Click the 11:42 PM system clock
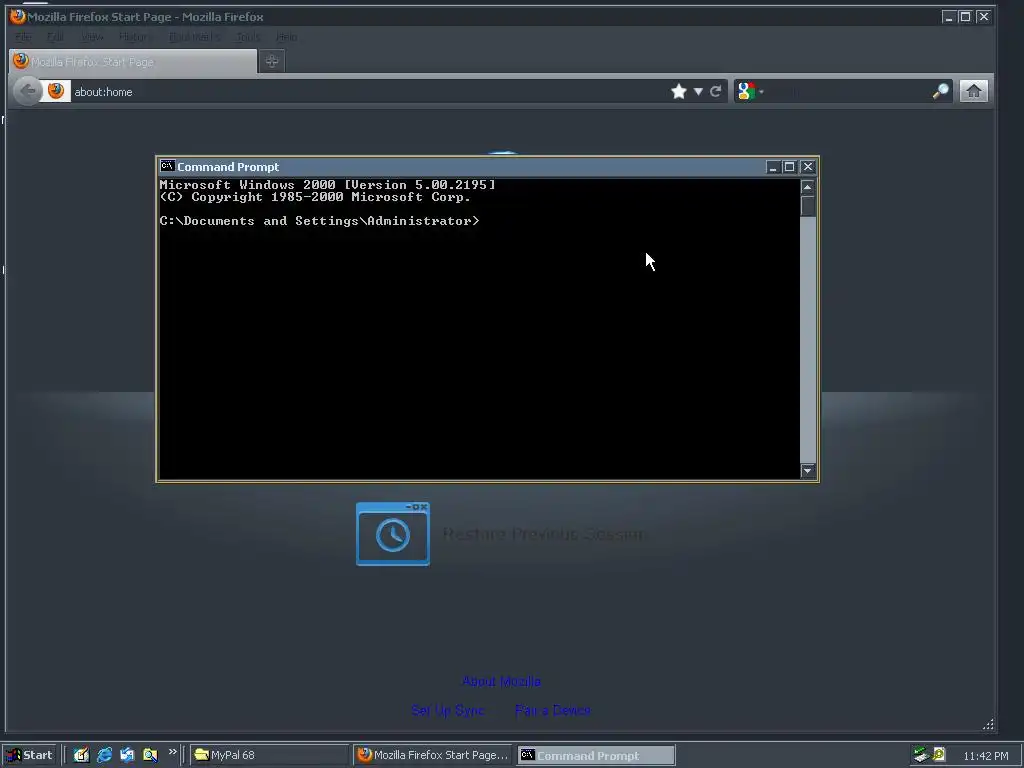Image resolution: width=1024 pixels, height=768 pixels. click(x=986, y=756)
